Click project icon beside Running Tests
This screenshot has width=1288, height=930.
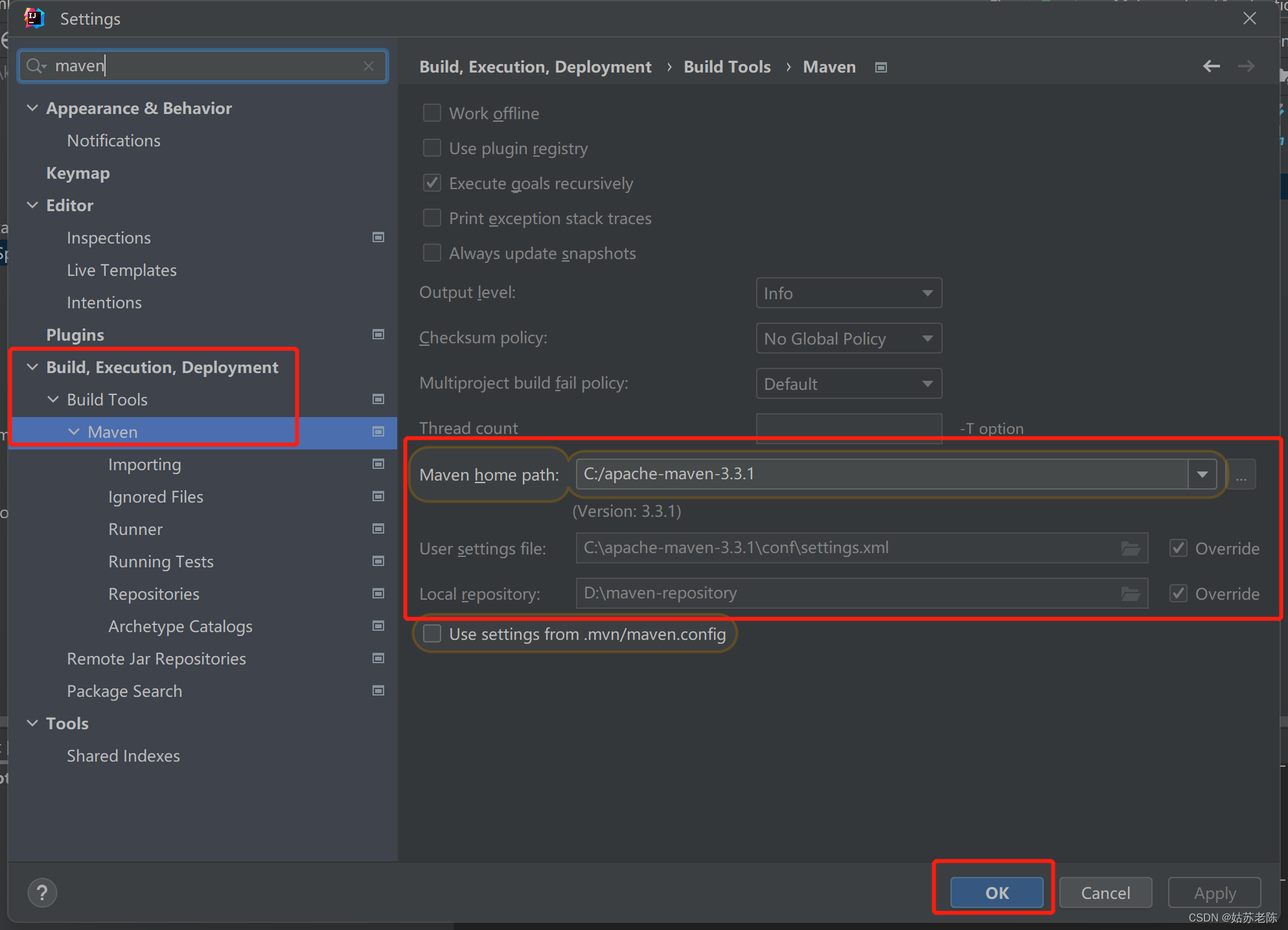(x=378, y=561)
